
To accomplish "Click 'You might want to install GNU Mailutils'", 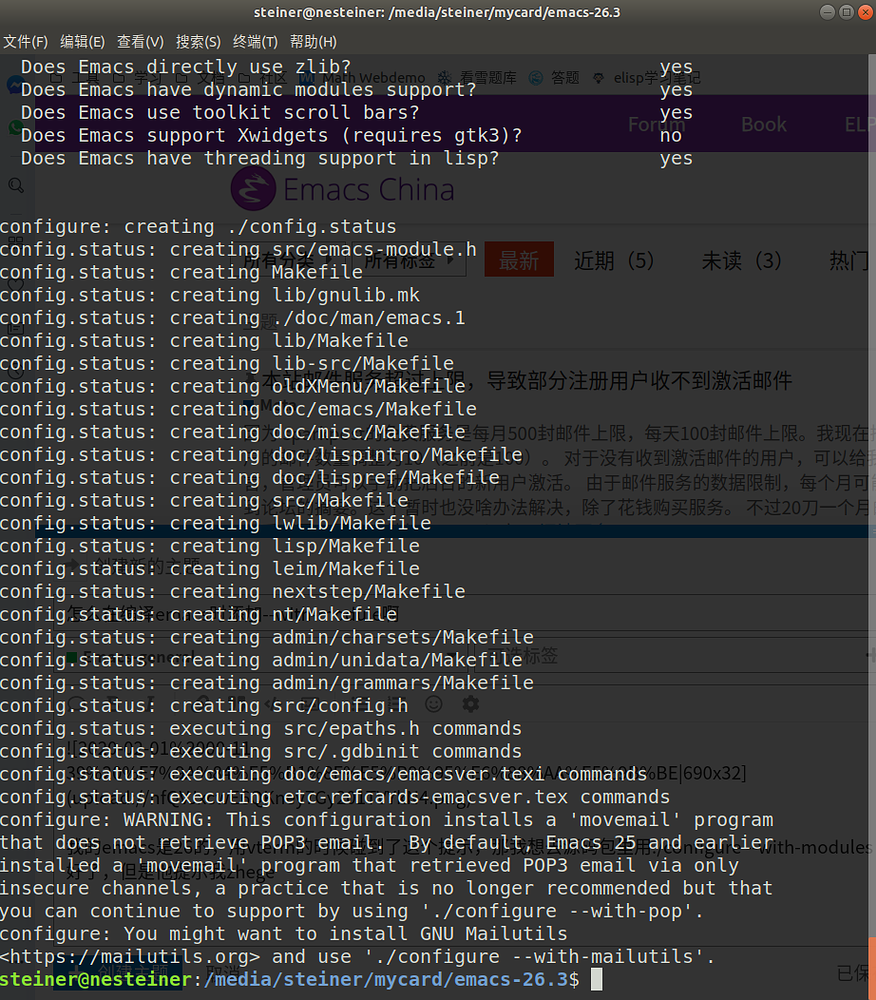I will click(x=345, y=935).
